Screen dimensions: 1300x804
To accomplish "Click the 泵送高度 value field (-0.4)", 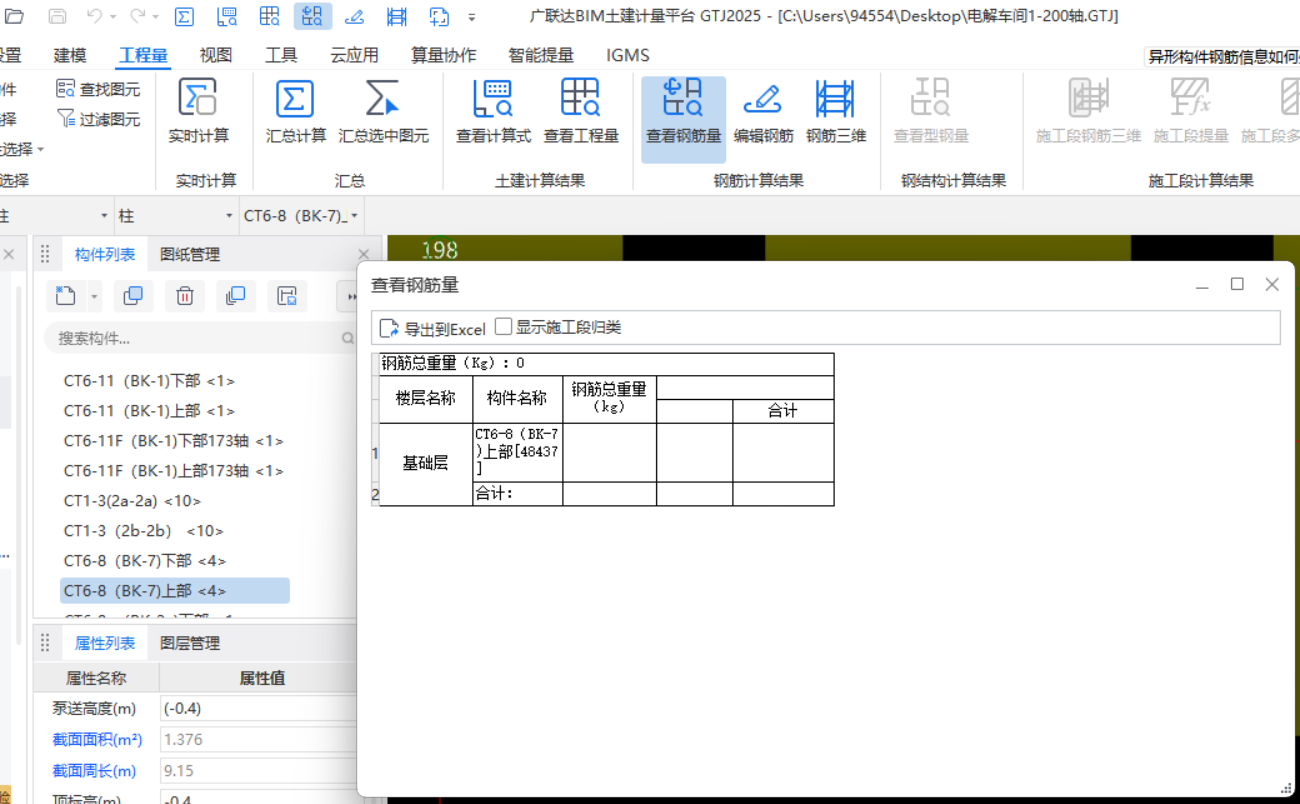I will pyautogui.click(x=258, y=708).
